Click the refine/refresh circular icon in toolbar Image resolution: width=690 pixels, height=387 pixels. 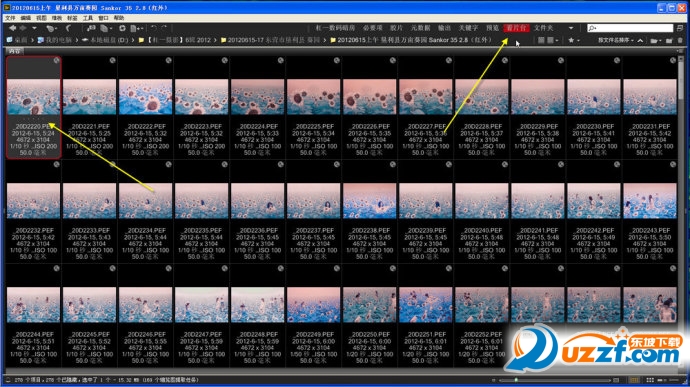(x=122, y=28)
